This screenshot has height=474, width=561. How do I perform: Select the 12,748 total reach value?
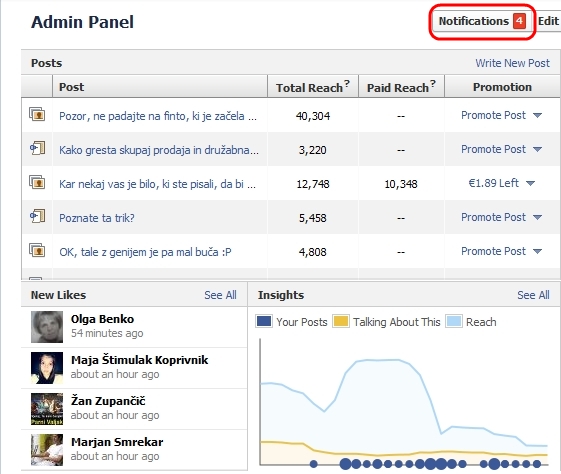pyautogui.click(x=313, y=184)
